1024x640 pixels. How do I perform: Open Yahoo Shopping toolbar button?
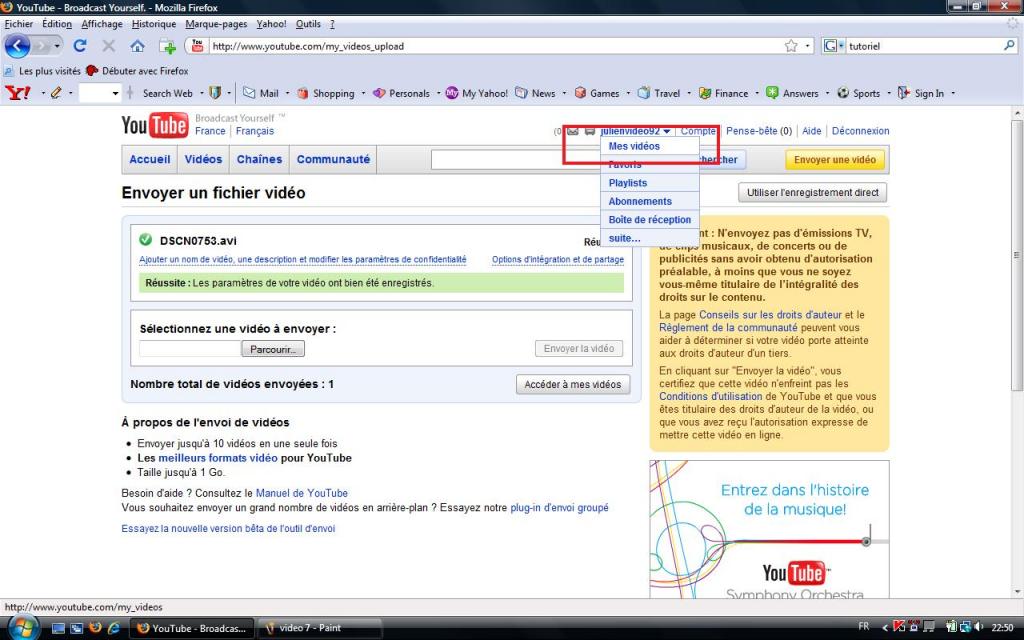point(326,93)
